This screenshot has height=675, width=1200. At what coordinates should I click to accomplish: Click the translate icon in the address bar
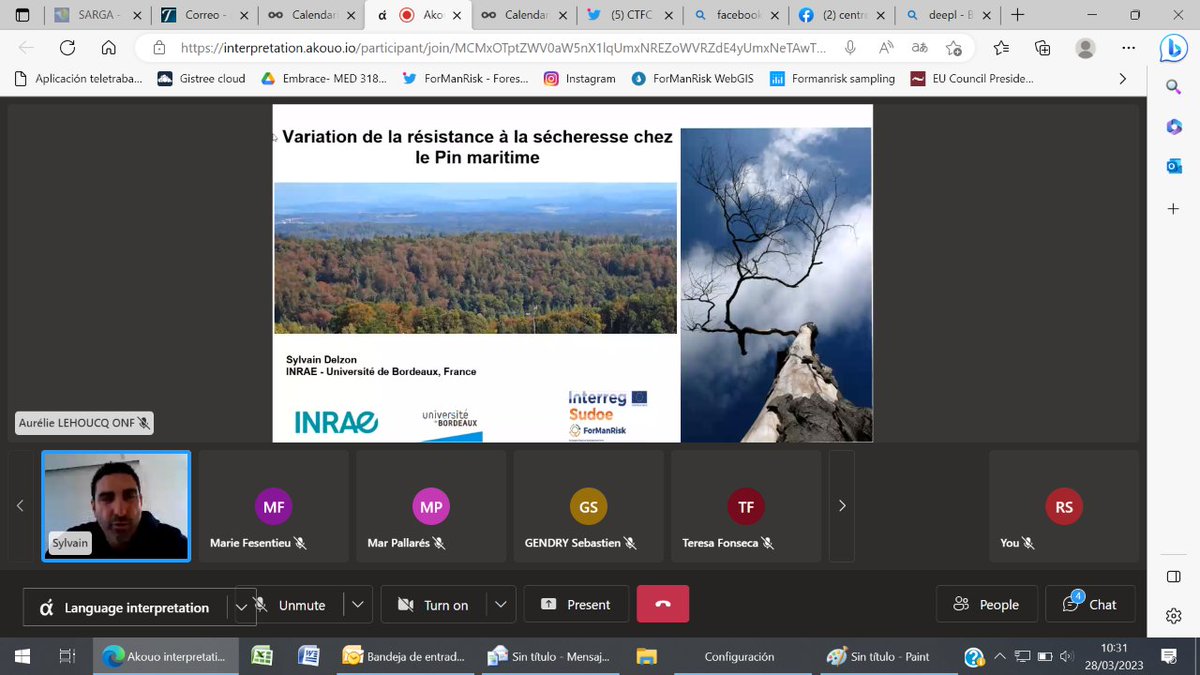(x=920, y=47)
